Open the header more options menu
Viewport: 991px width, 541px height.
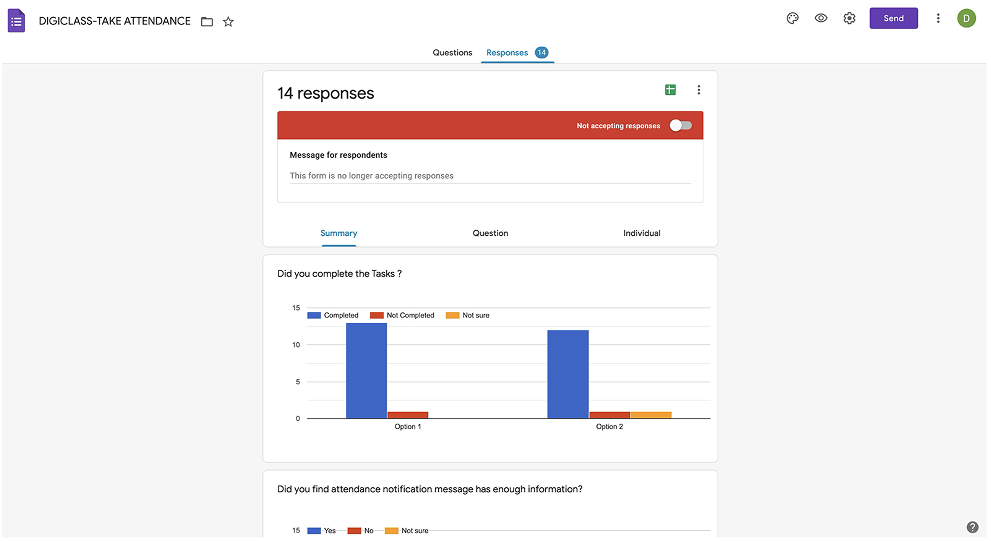click(938, 18)
